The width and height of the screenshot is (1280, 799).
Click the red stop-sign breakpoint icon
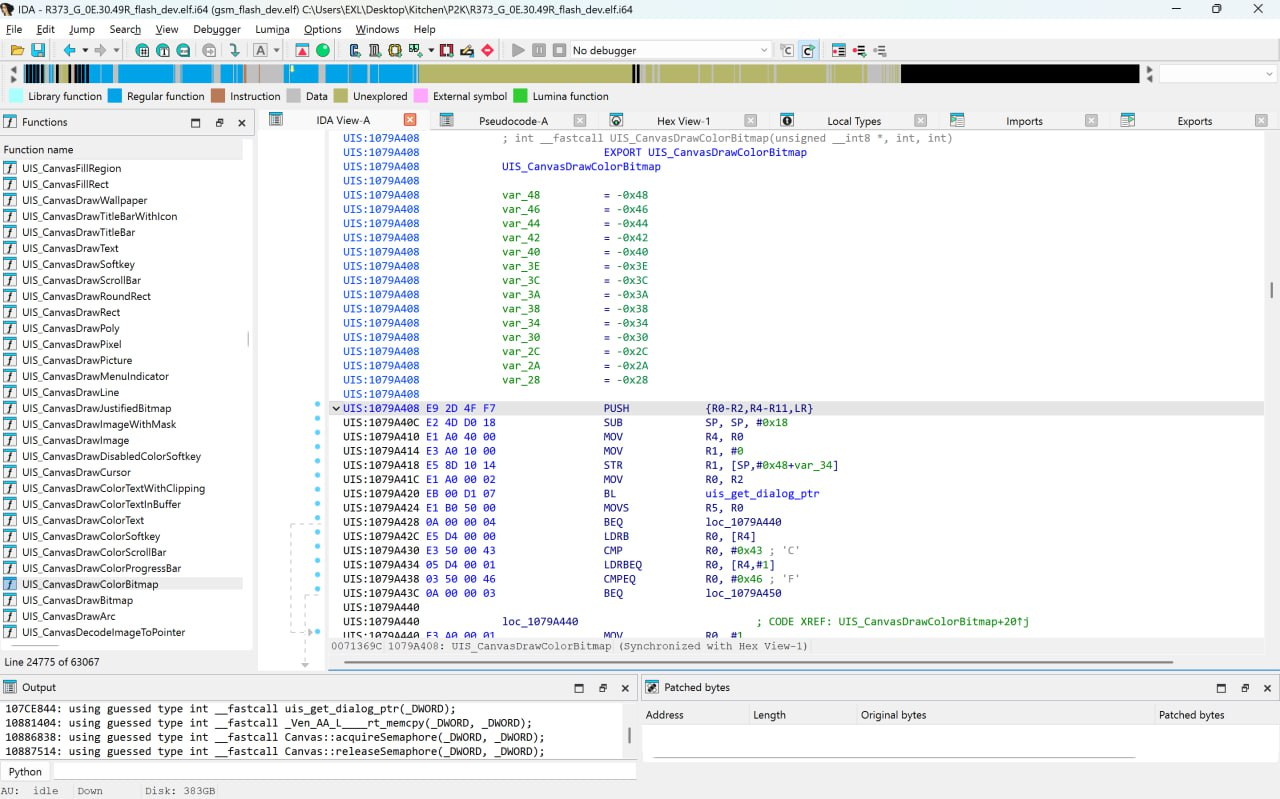click(487, 50)
